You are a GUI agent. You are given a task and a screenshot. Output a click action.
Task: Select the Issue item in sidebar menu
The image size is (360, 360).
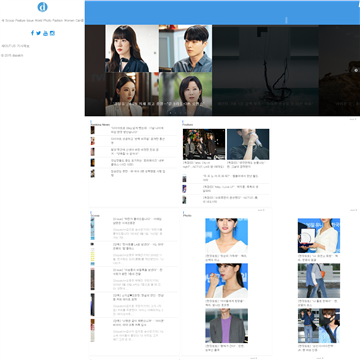30,20
